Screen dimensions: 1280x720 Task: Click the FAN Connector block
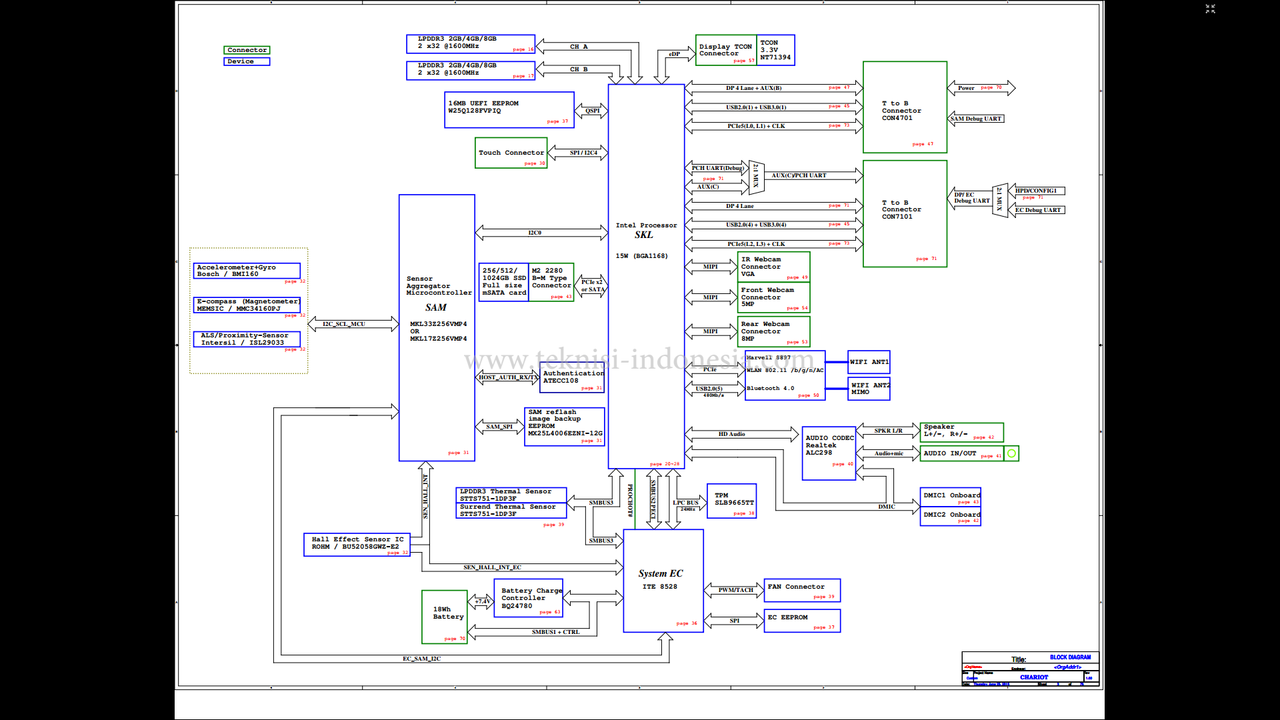coord(802,590)
